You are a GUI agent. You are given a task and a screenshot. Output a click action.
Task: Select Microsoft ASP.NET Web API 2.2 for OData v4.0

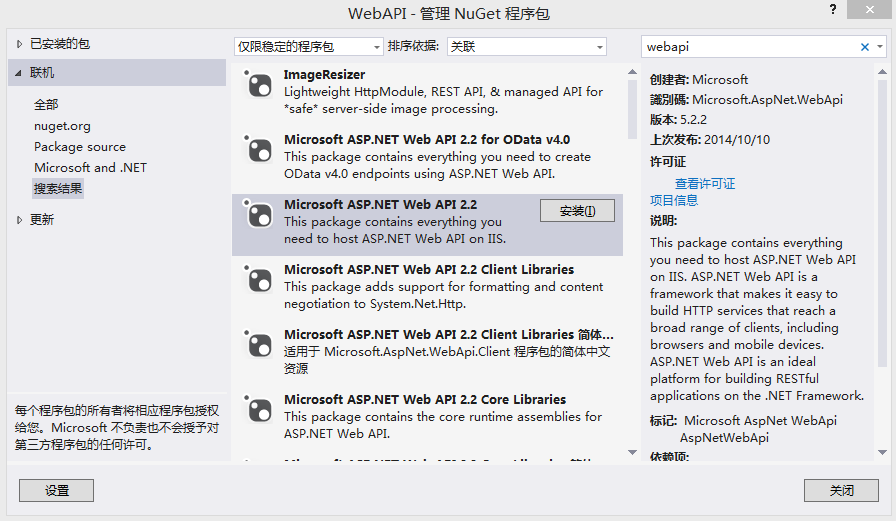coord(427,140)
